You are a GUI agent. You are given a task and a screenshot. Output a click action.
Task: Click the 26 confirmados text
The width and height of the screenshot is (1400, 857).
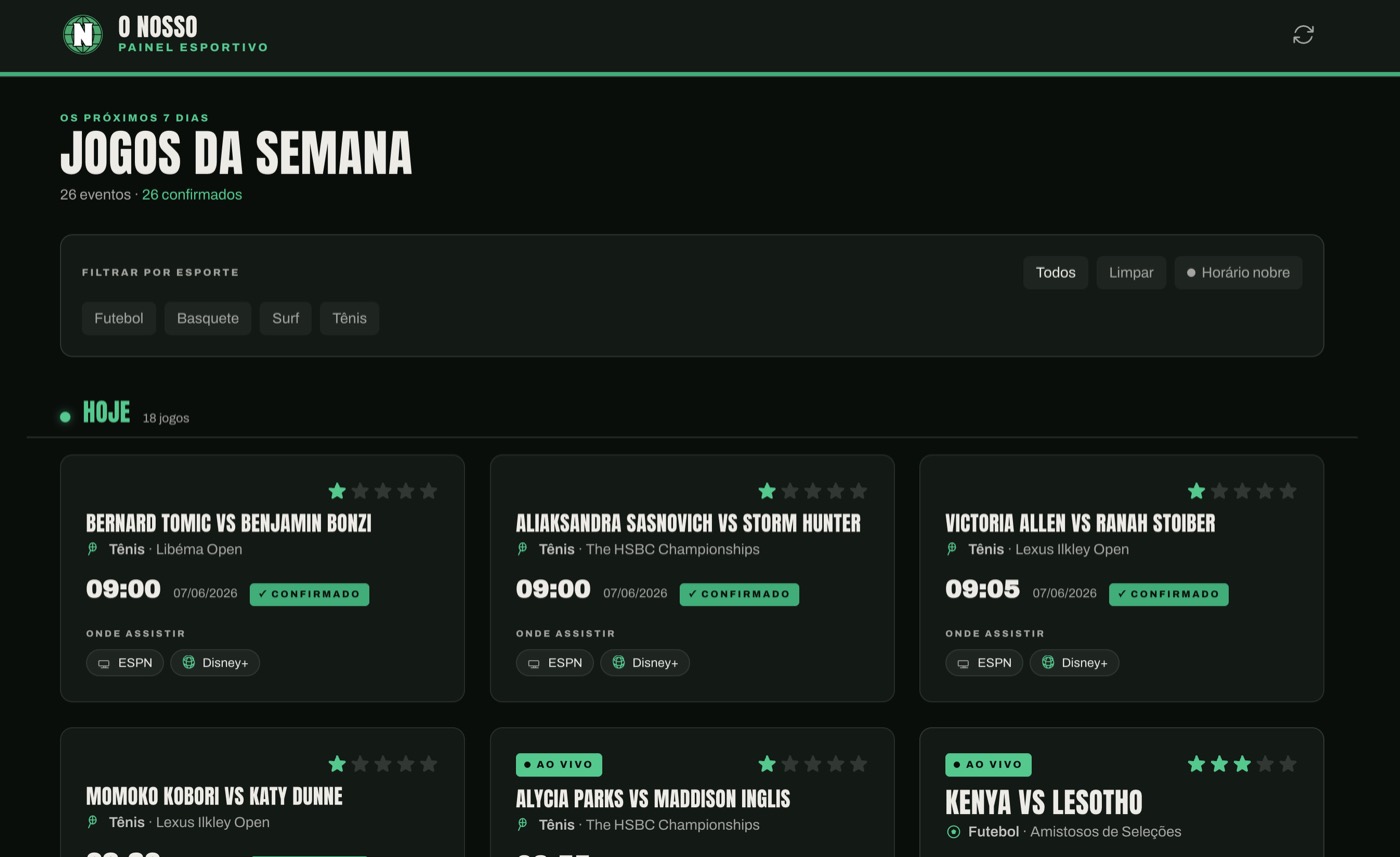(x=192, y=195)
